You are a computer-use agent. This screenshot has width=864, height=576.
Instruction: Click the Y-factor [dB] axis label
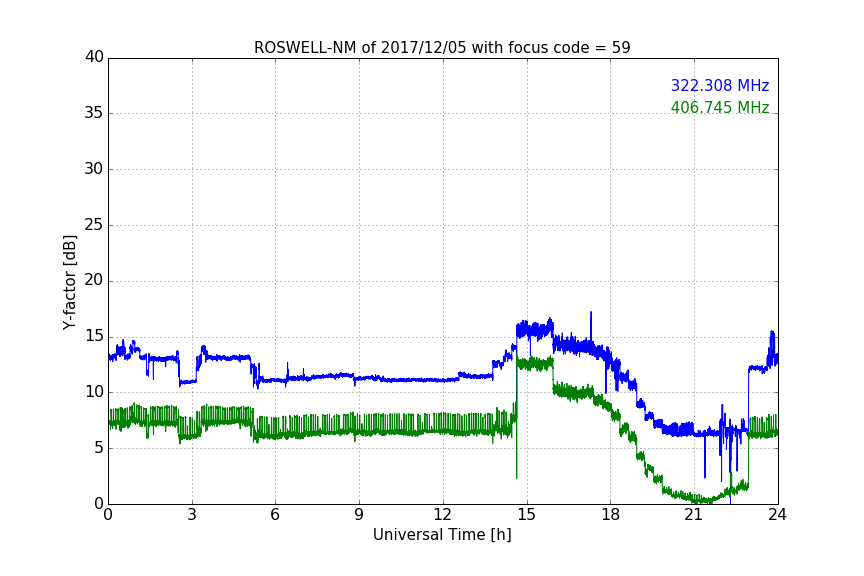(x=69, y=283)
